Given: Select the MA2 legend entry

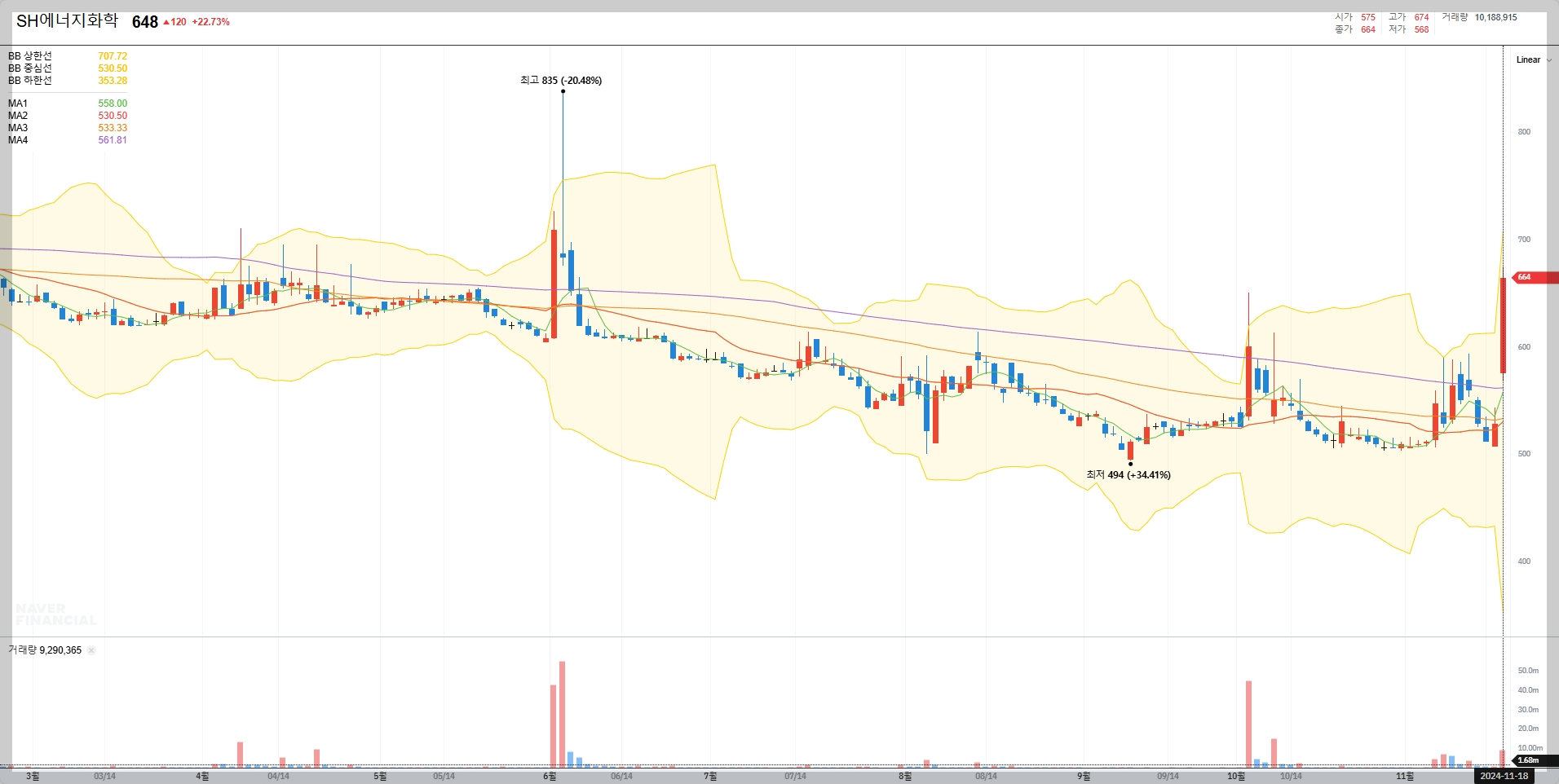Looking at the screenshot, I should click(x=18, y=116).
